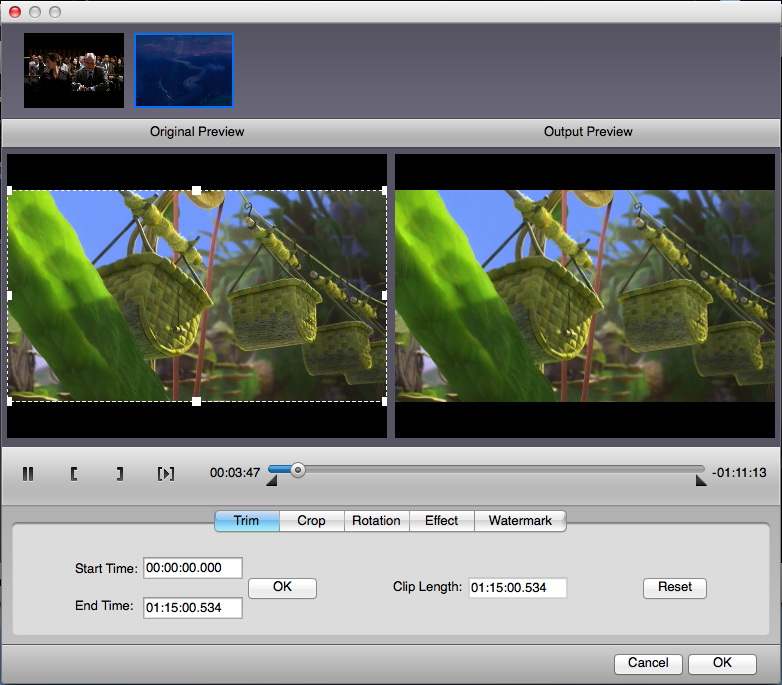Set trim start with left bracket icon
Screen dimensions: 782x685
[74, 474]
